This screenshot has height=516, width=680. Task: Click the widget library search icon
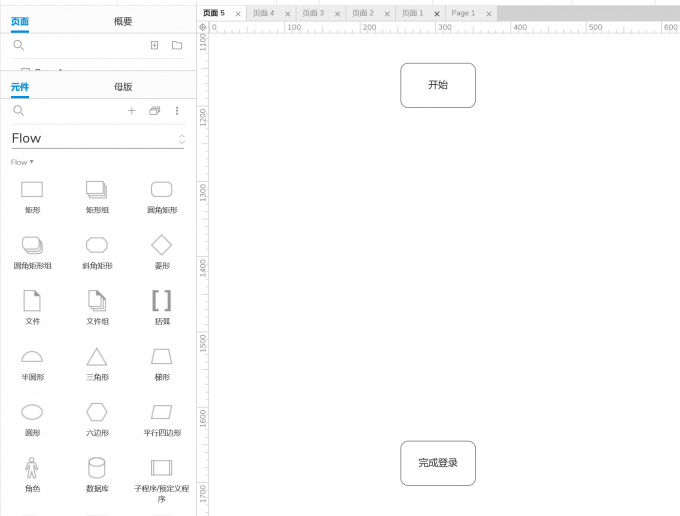point(19,111)
